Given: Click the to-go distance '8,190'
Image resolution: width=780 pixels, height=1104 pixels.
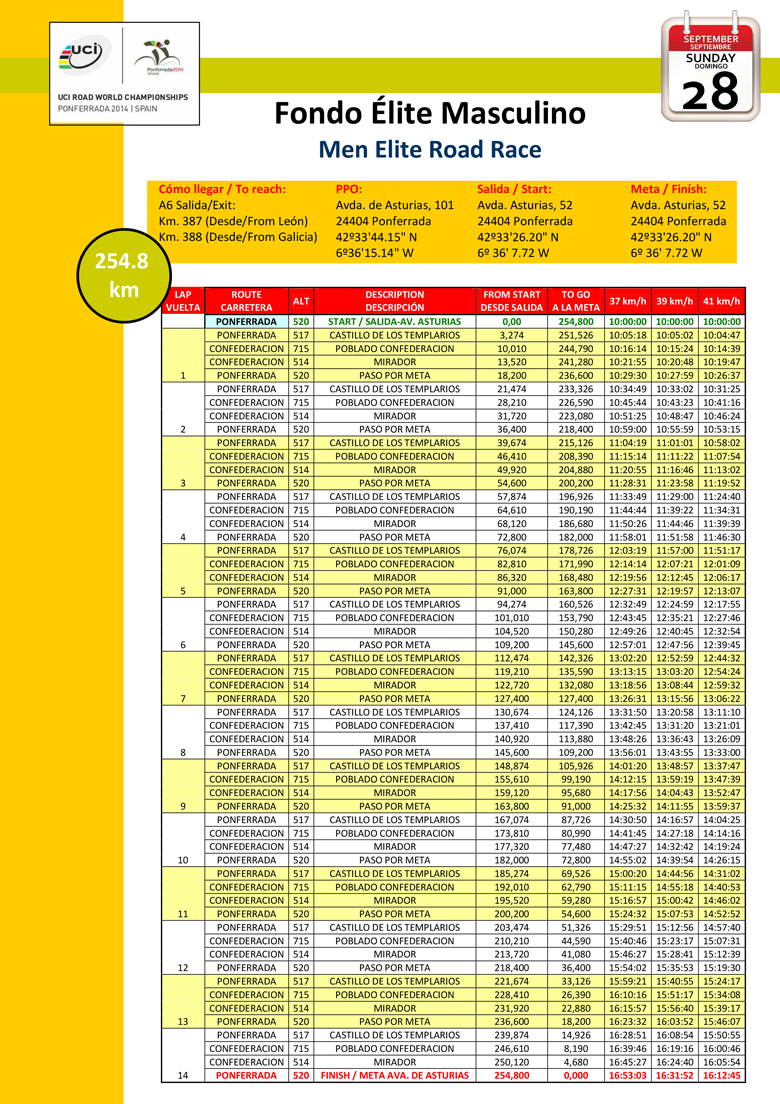Looking at the screenshot, I should (x=576, y=1049).
